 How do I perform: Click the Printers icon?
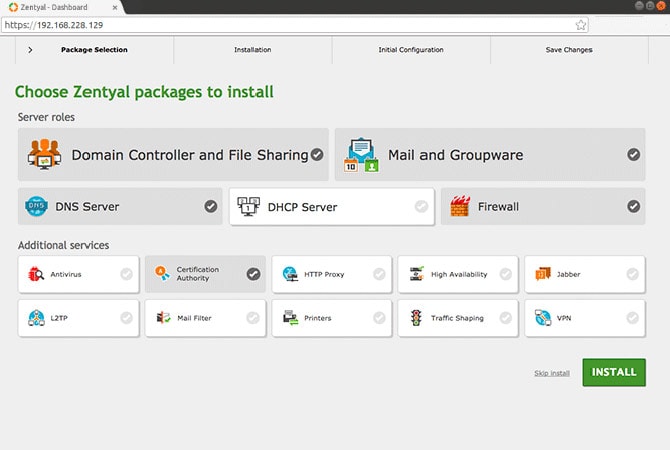click(x=291, y=318)
